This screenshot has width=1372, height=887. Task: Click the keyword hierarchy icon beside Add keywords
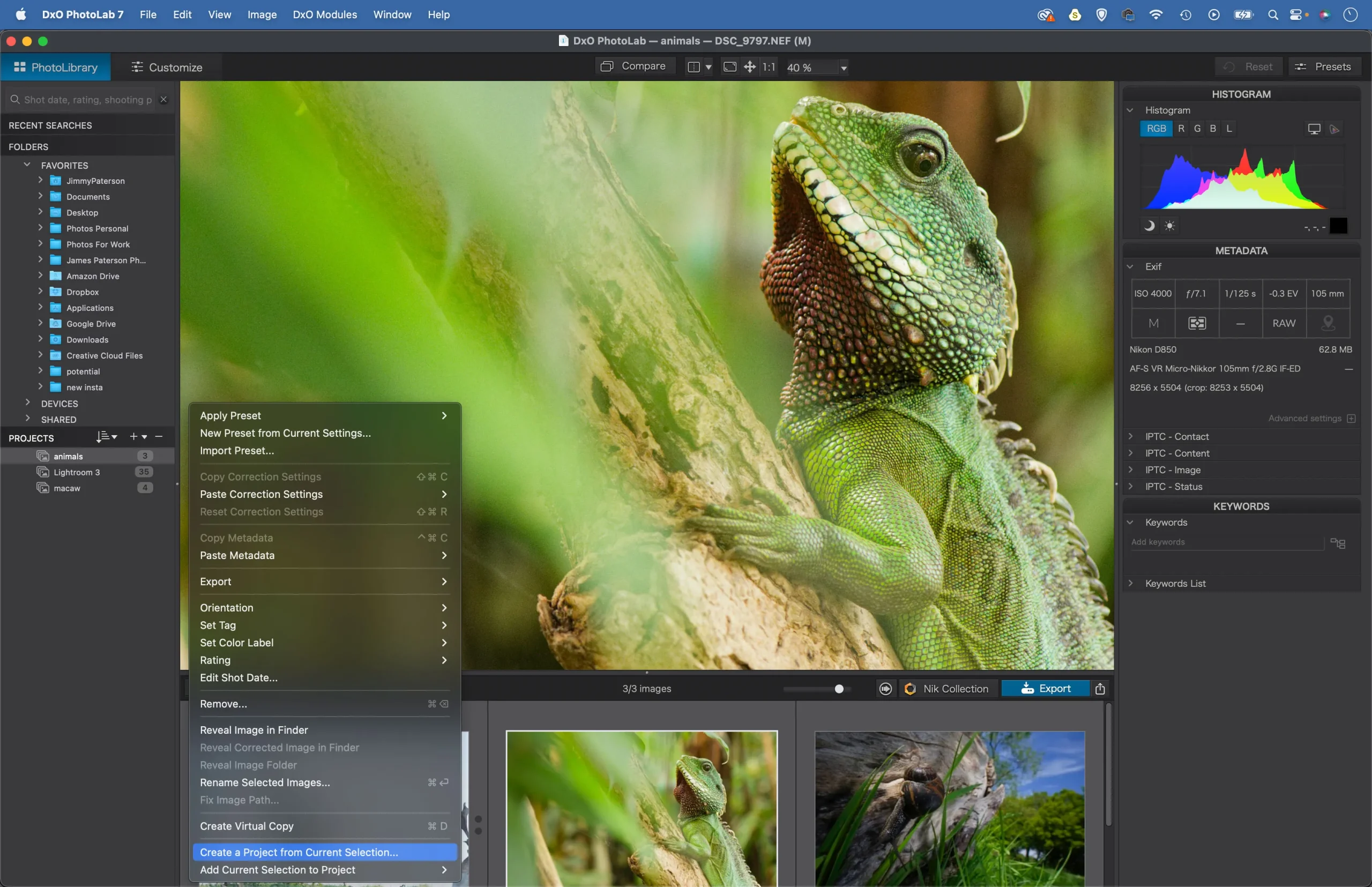tap(1338, 542)
